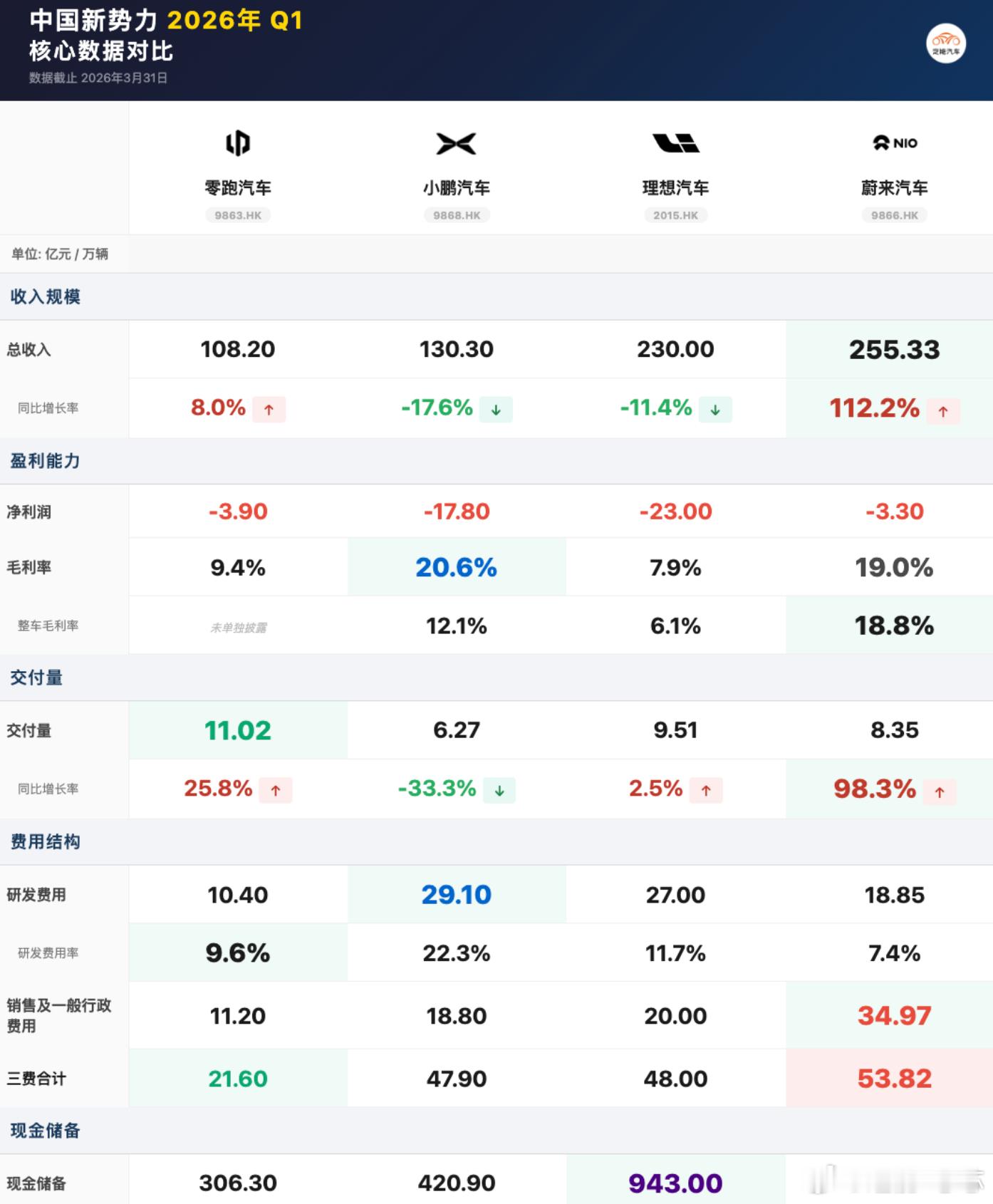Click the red total expense 53.82
993x1204 pixels.
895,1079
